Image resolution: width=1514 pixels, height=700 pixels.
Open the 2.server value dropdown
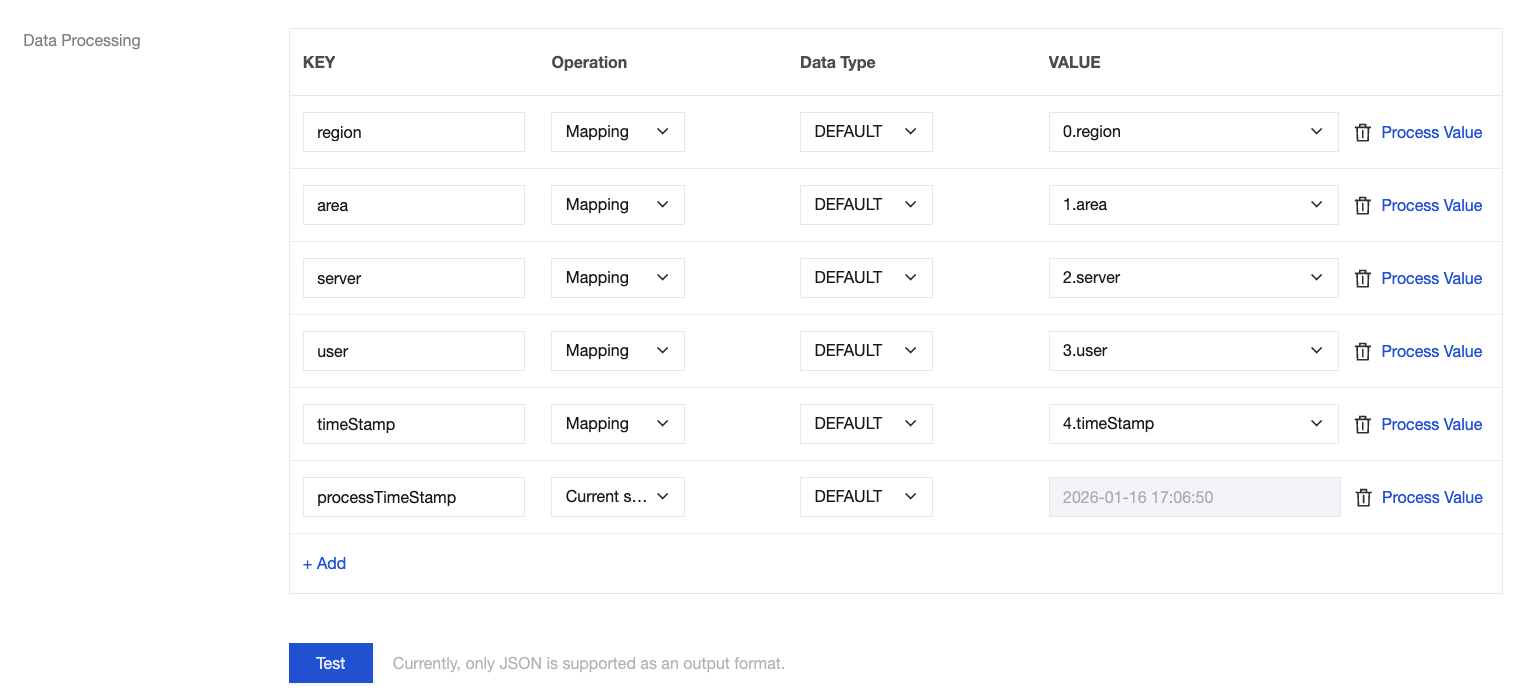click(1192, 278)
